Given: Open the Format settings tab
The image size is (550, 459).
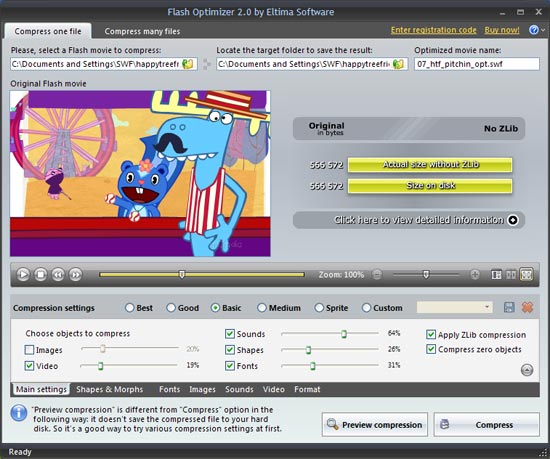Looking at the screenshot, I should (307, 389).
